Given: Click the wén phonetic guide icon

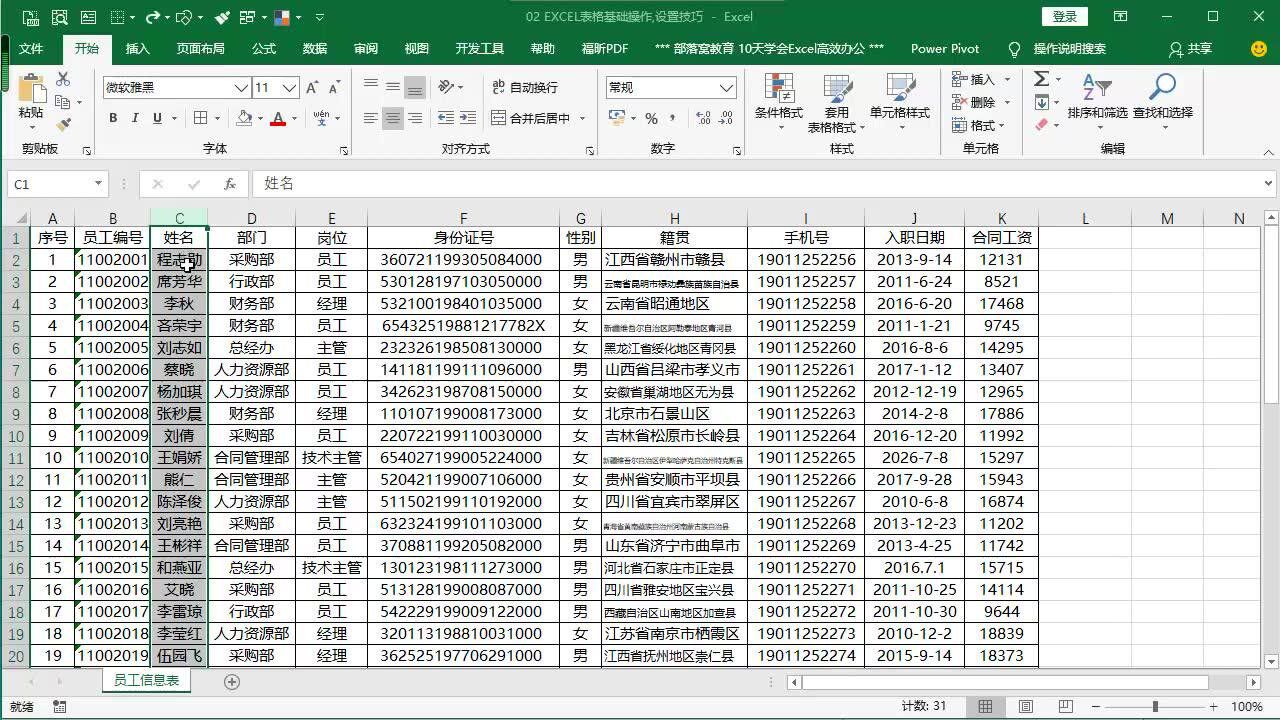Looking at the screenshot, I should [320, 118].
